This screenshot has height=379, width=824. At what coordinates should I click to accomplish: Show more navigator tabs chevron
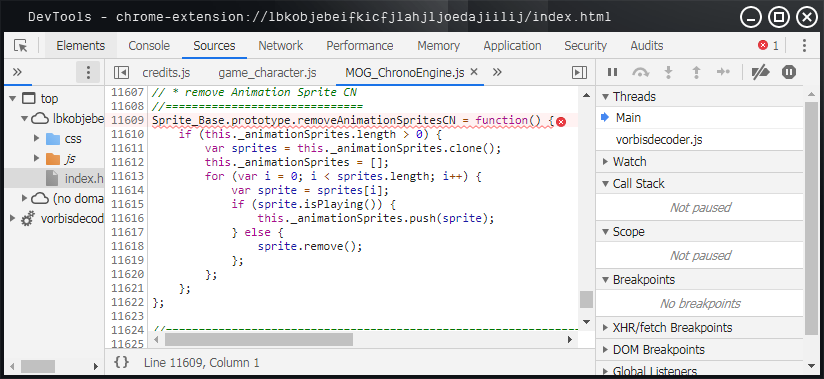point(17,72)
